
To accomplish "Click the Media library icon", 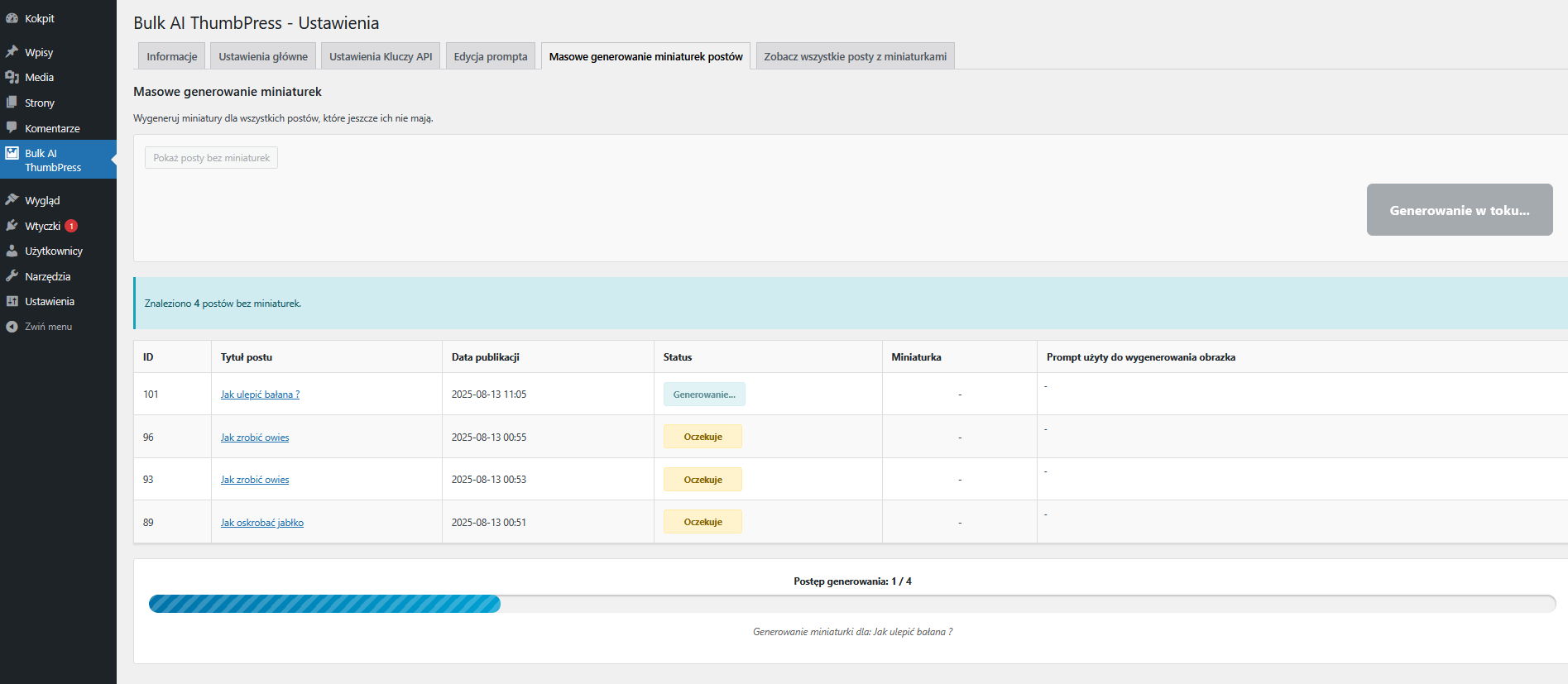I will [x=12, y=77].
